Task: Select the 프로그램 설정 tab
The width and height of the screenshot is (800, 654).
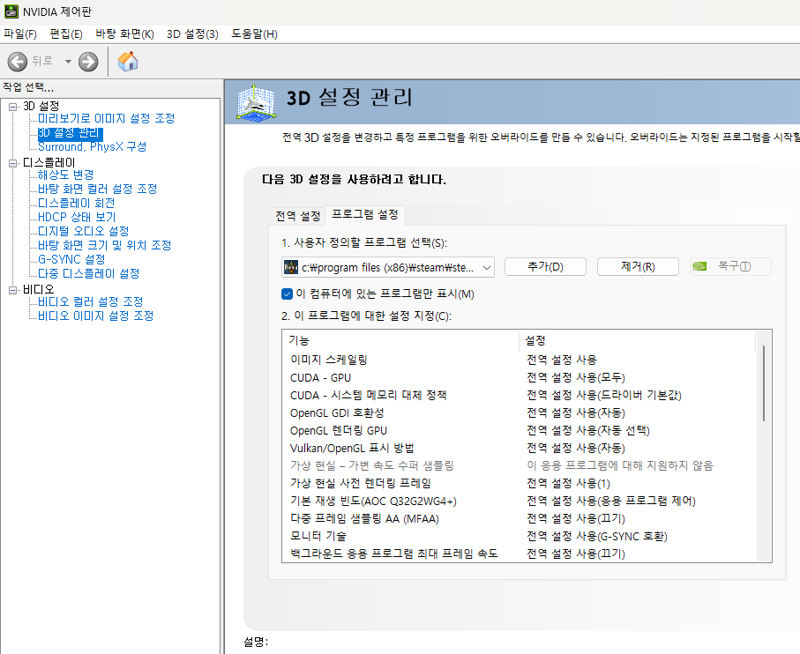Action: point(365,215)
